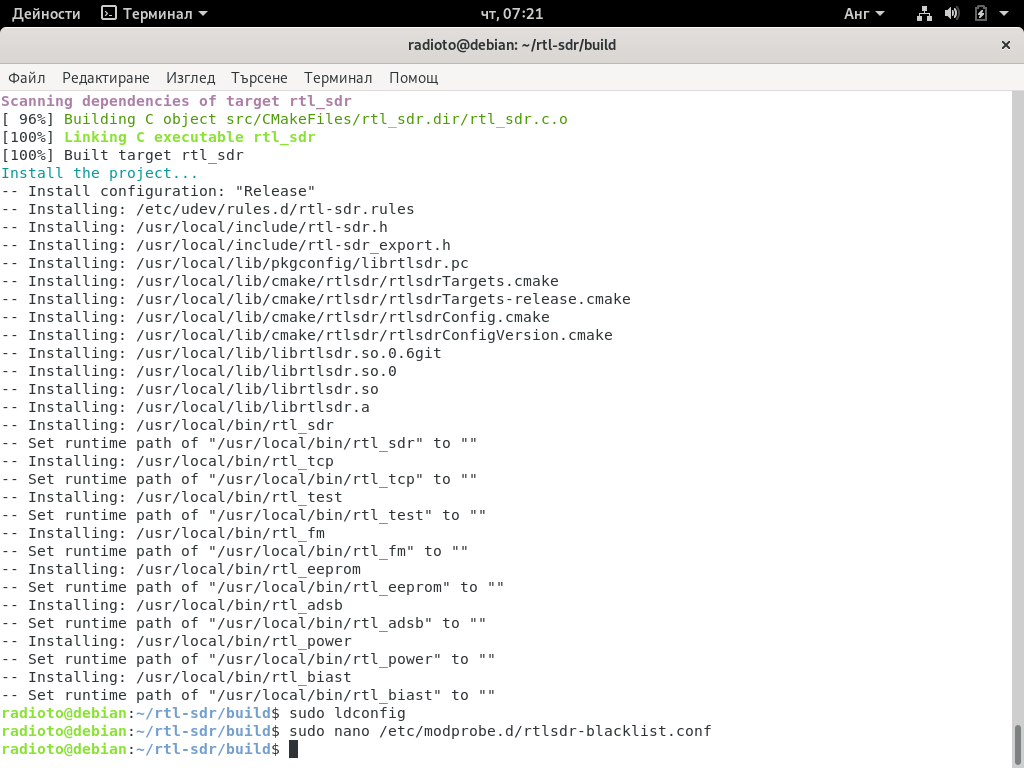The height and width of the screenshot is (768, 1024).
Task: Click the terminal vertical scrollbar thumb
Action: (x=1017, y=742)
